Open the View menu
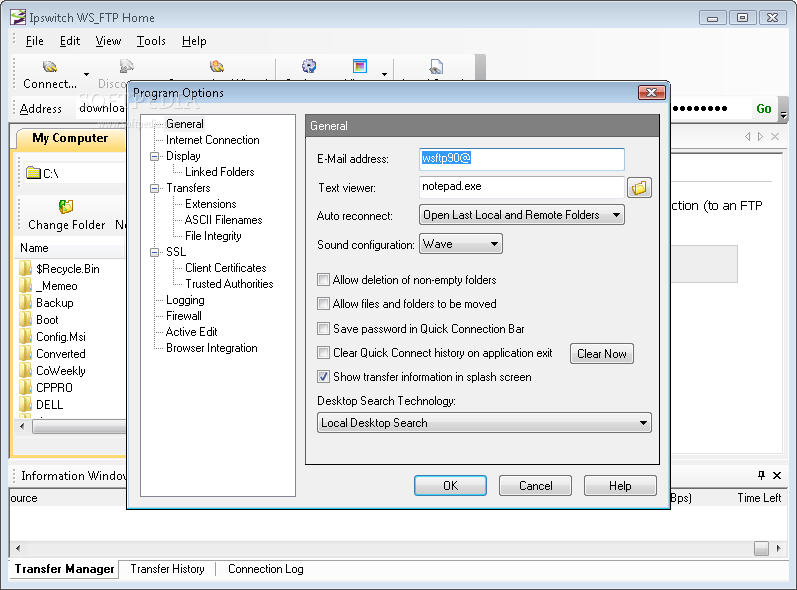The width and height of the screenshot is (797, 590). (108, 41)
